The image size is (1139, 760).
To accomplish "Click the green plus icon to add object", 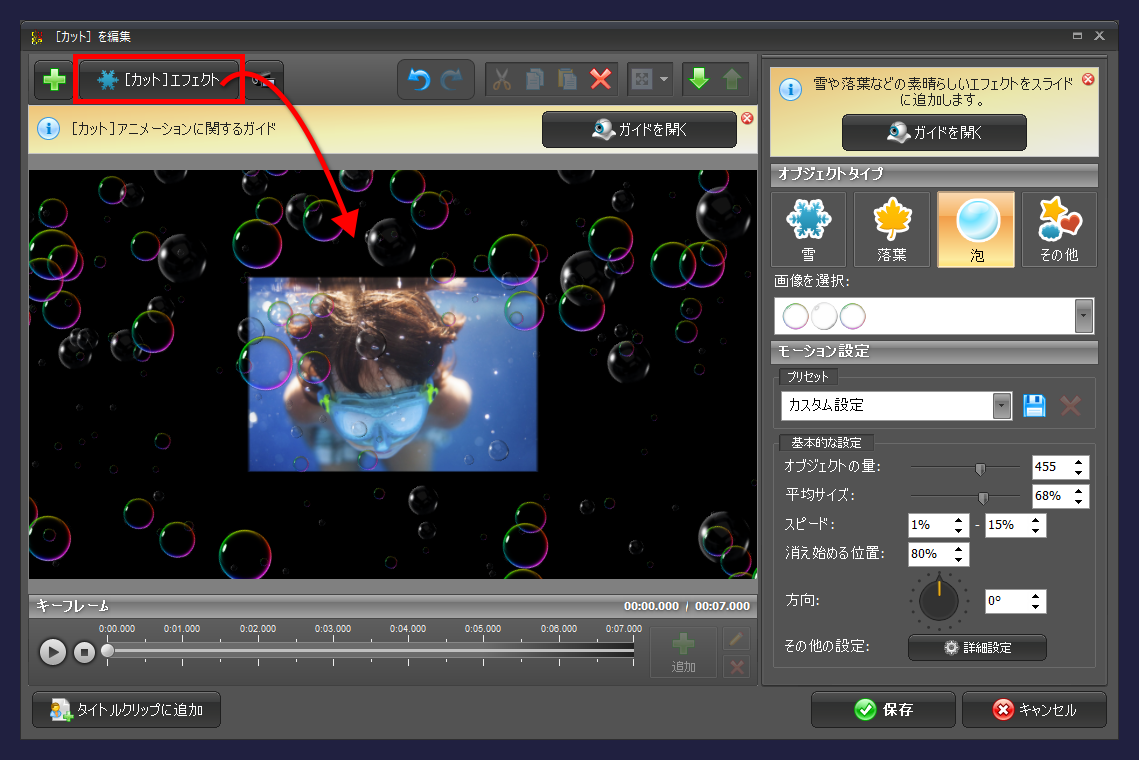I will 53,80.
